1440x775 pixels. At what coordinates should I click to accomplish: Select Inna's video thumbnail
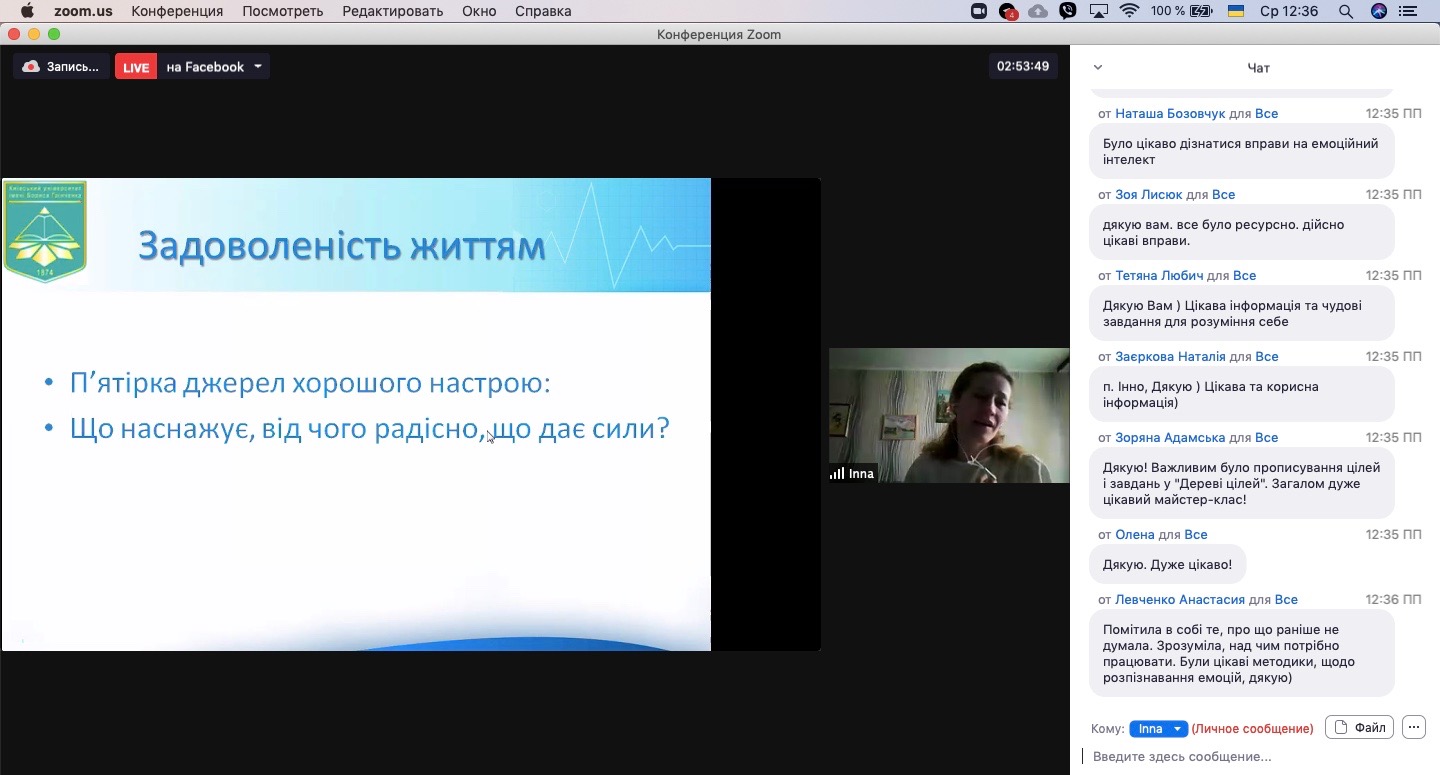coord(949,415)
